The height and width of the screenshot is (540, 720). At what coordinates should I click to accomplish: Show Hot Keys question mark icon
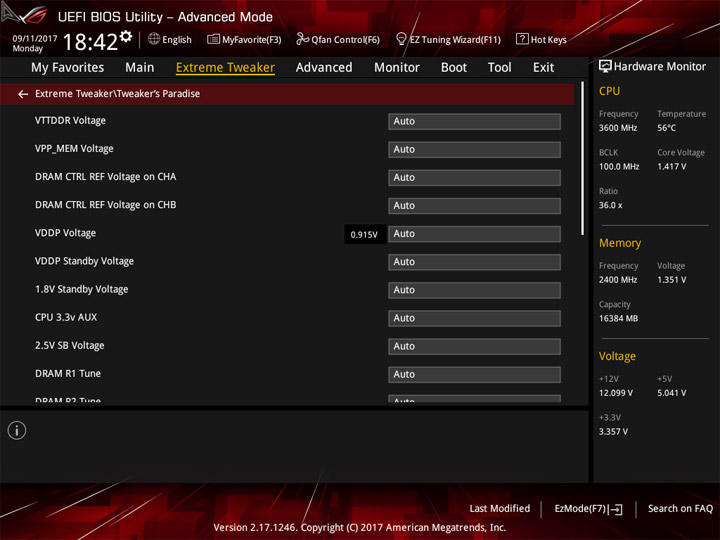(x=522, y=39)
